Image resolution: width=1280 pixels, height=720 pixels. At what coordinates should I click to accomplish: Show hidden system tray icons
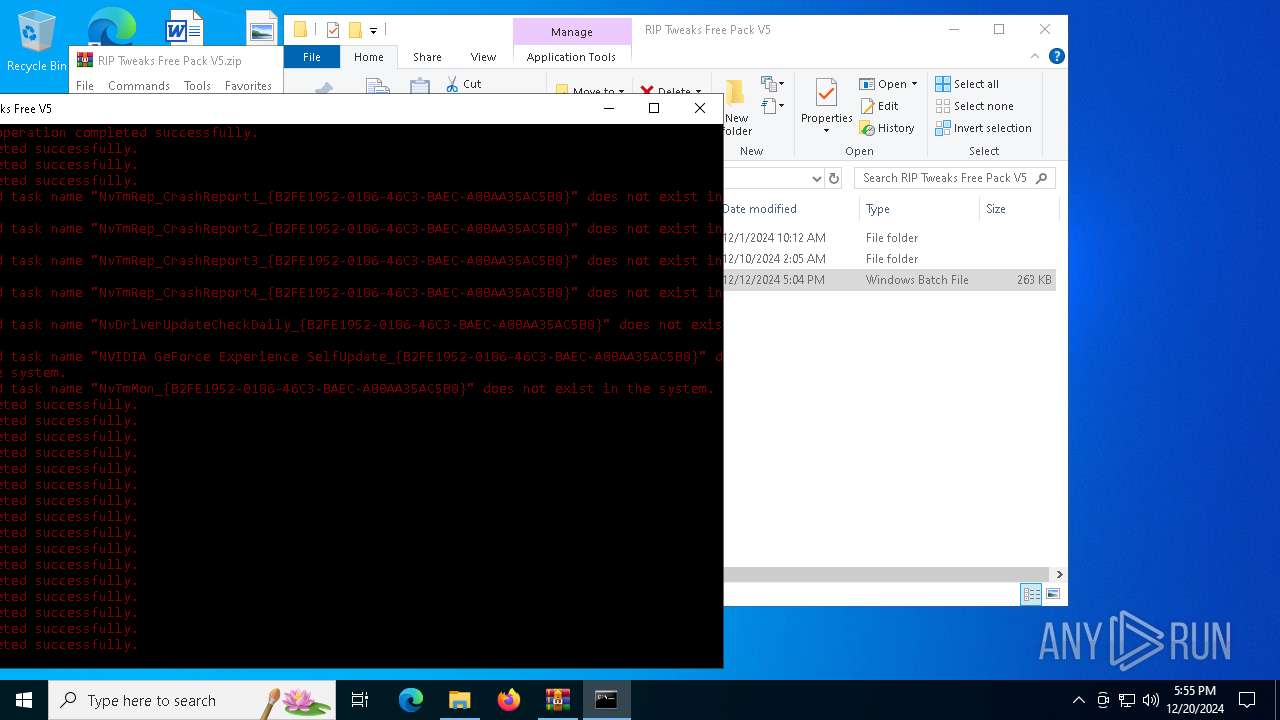click(1078, 700)
